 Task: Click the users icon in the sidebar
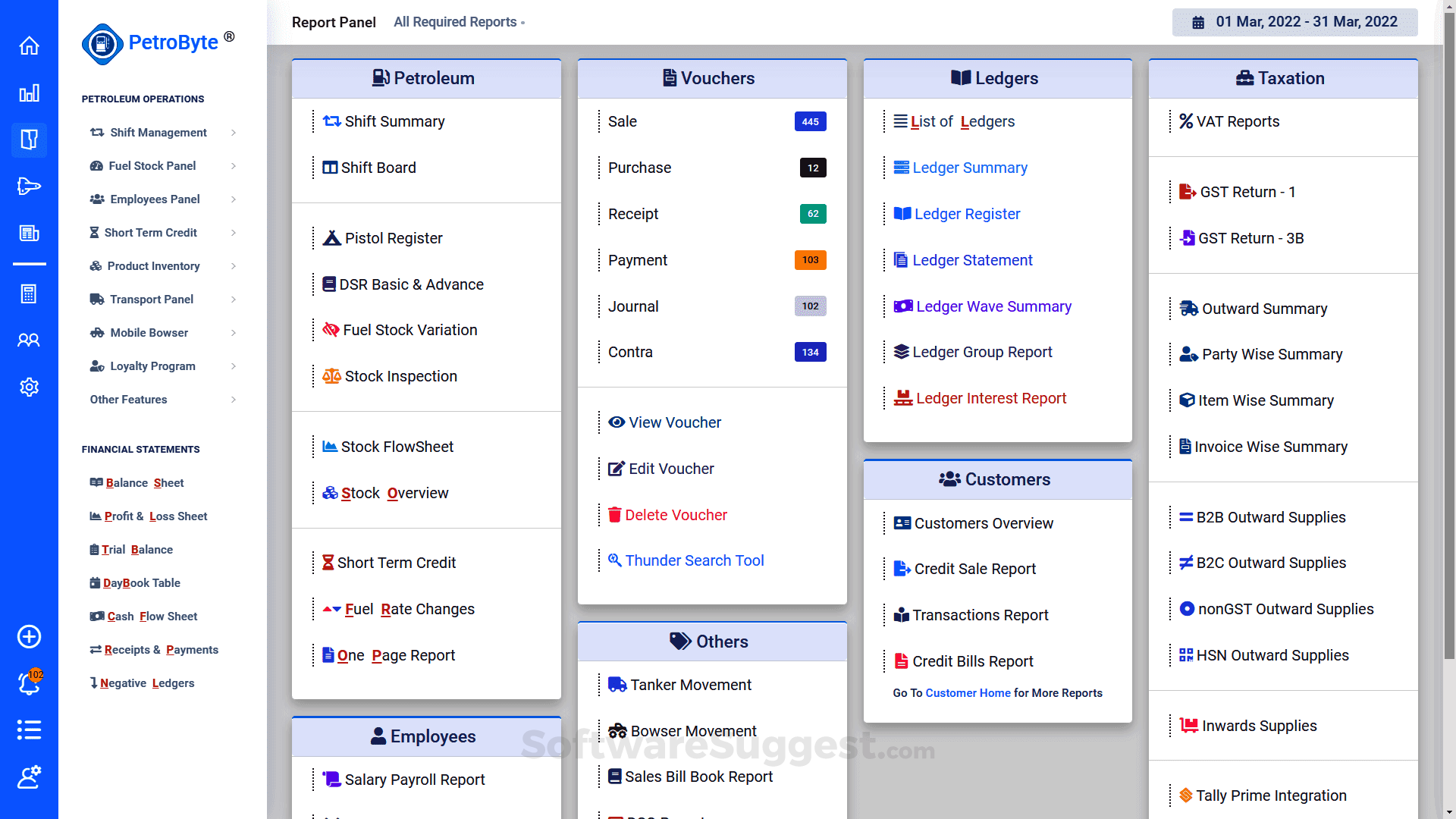click(x=29, y=340)
